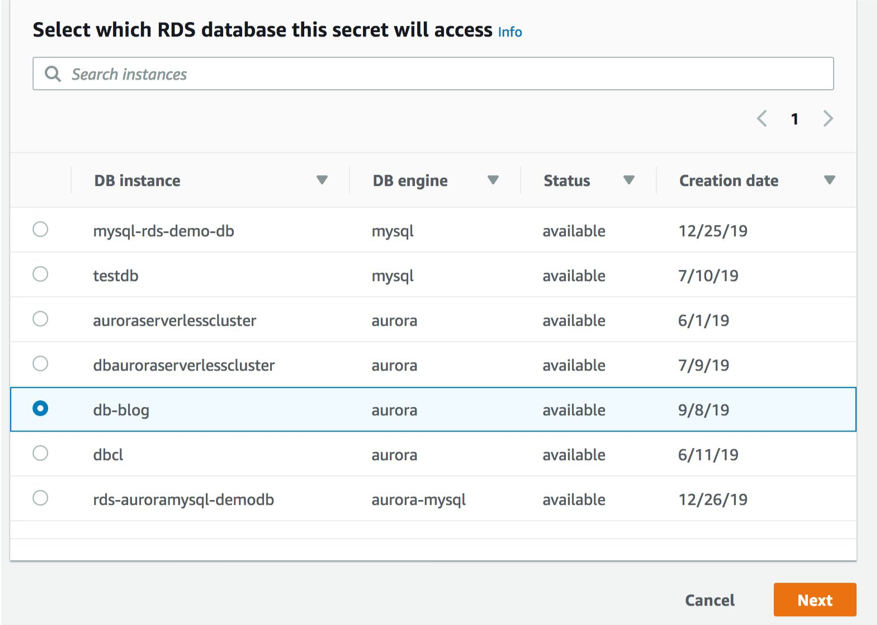Select the auroraserverlesscluster radio button
877x625 pixels.
[x=40, y=319]
